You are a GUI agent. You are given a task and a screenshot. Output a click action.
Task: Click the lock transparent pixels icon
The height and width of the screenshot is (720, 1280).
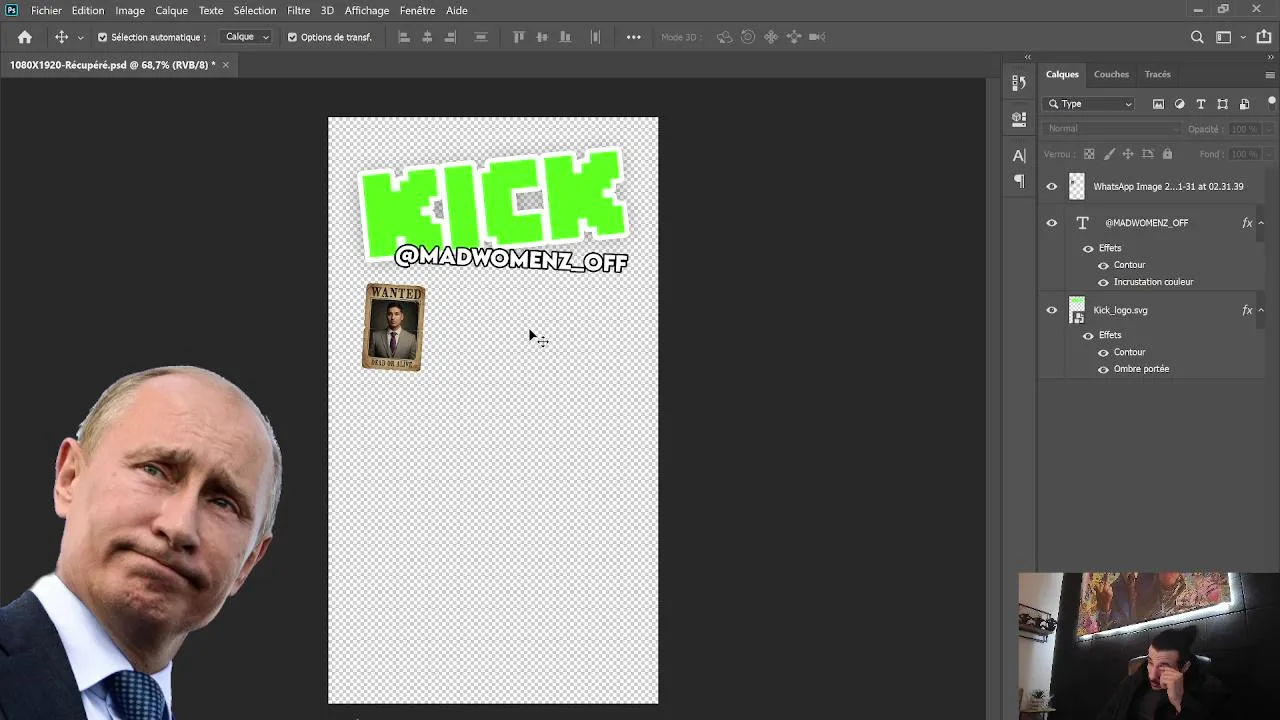[1089, 154]
